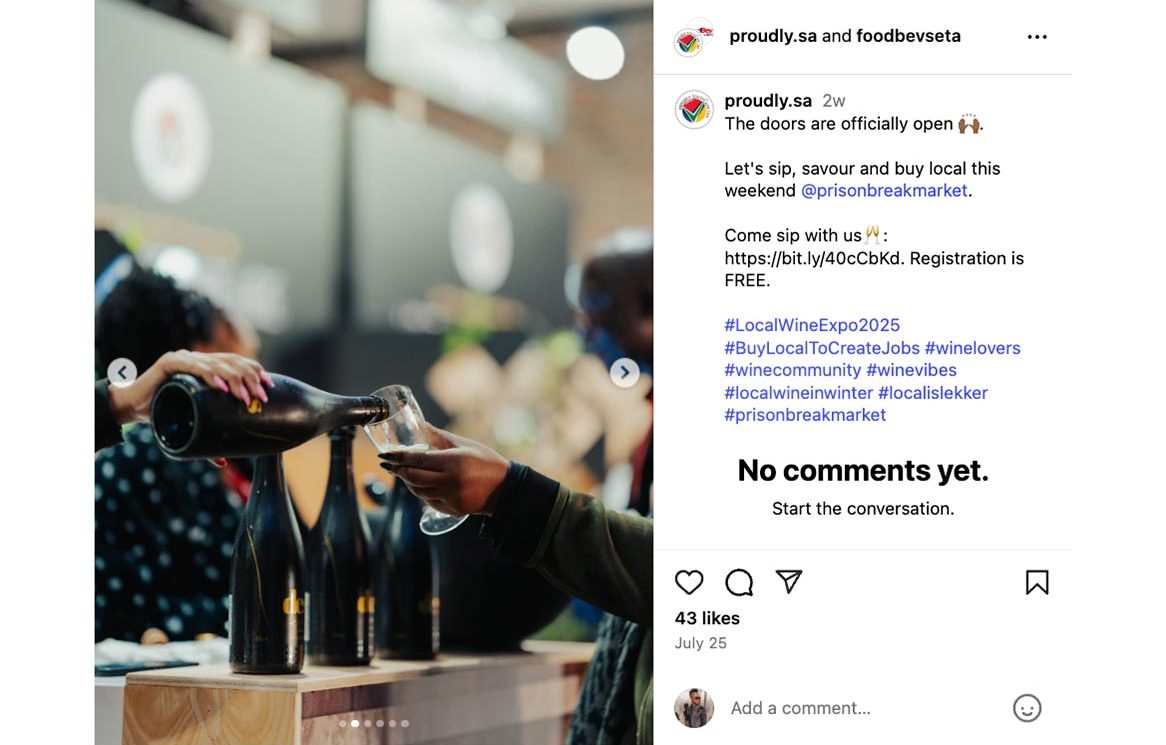Save post with bookmark icon
The image size is (1166, 745).
(1037, 582)
